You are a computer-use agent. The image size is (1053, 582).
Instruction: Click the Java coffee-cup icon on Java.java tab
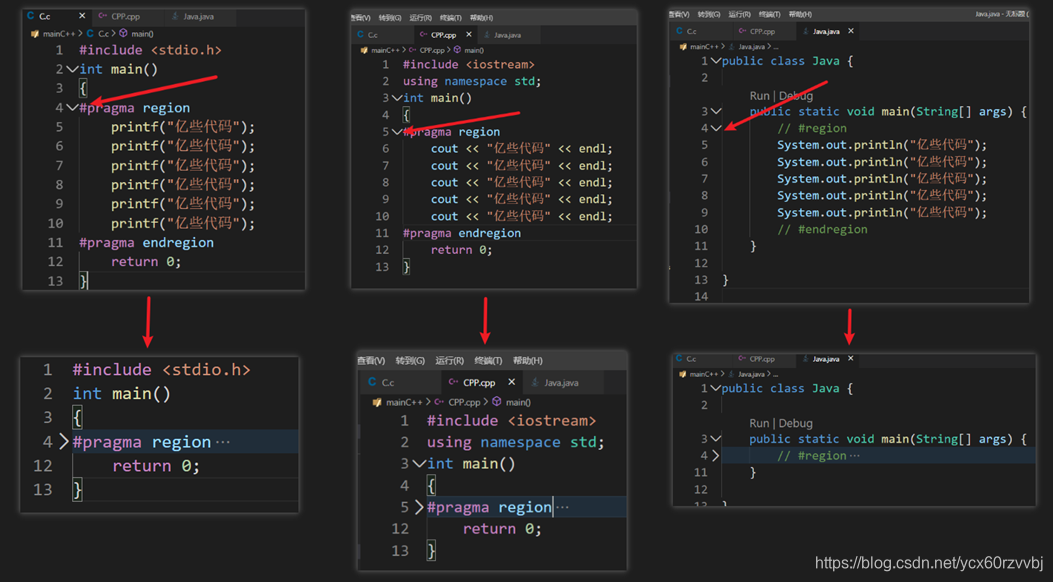(806, 32)
